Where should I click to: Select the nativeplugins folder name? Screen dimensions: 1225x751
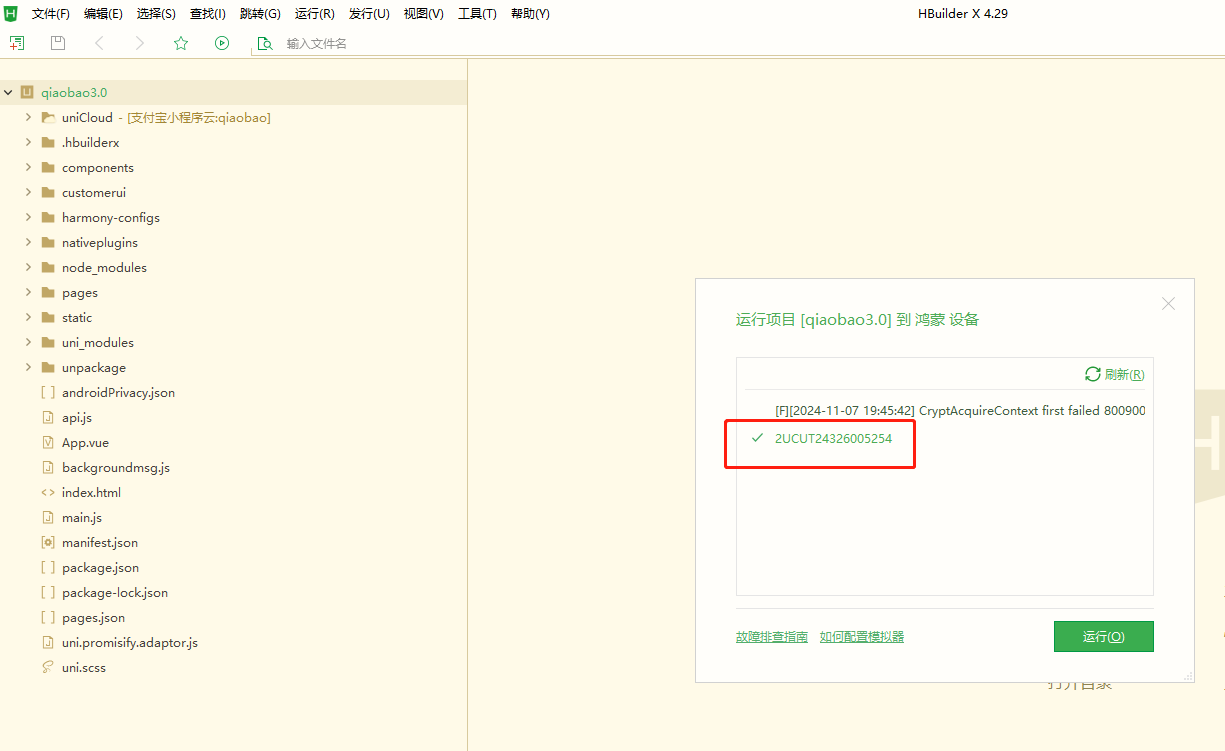100,242
